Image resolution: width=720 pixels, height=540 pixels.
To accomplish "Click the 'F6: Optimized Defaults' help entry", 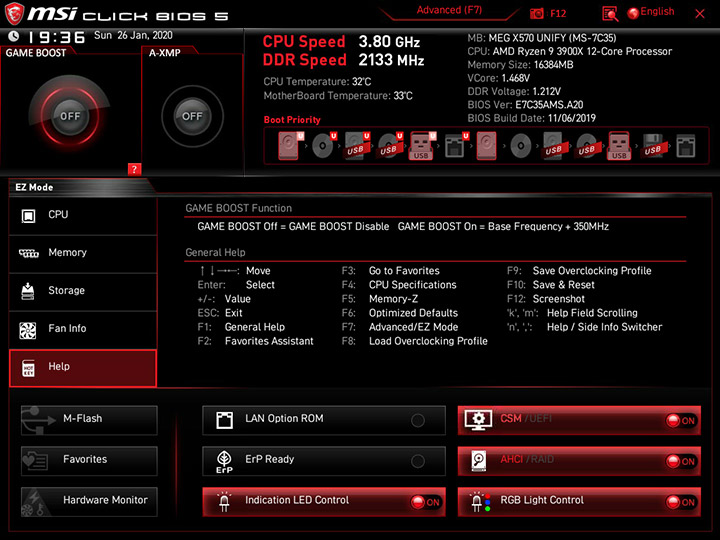I will [x=400, y=313].
